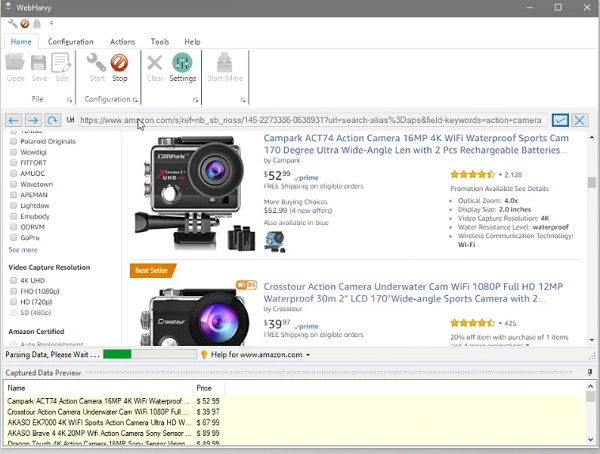Pin the Captured Data Preview panel
Screen dimensions: 600x454
pyautogui.click(x=590, y=372)
